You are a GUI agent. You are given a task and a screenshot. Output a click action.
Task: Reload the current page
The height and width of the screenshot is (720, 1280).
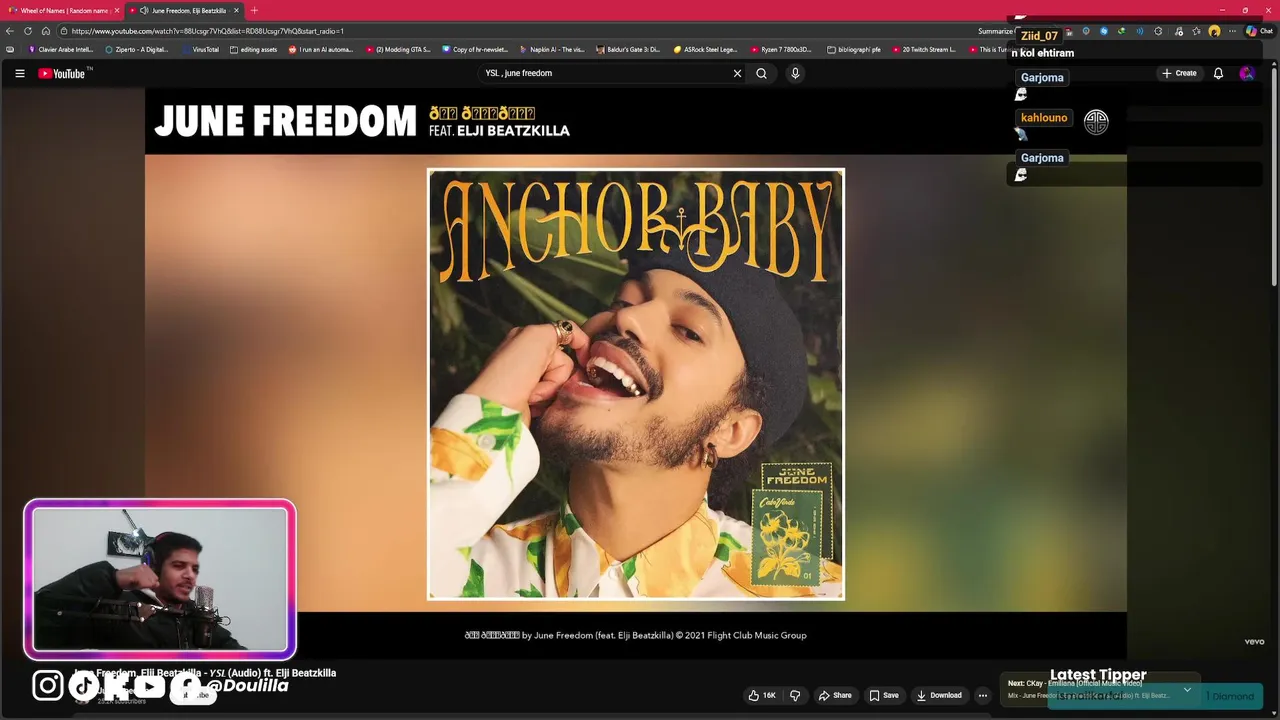tap(28, 31)
